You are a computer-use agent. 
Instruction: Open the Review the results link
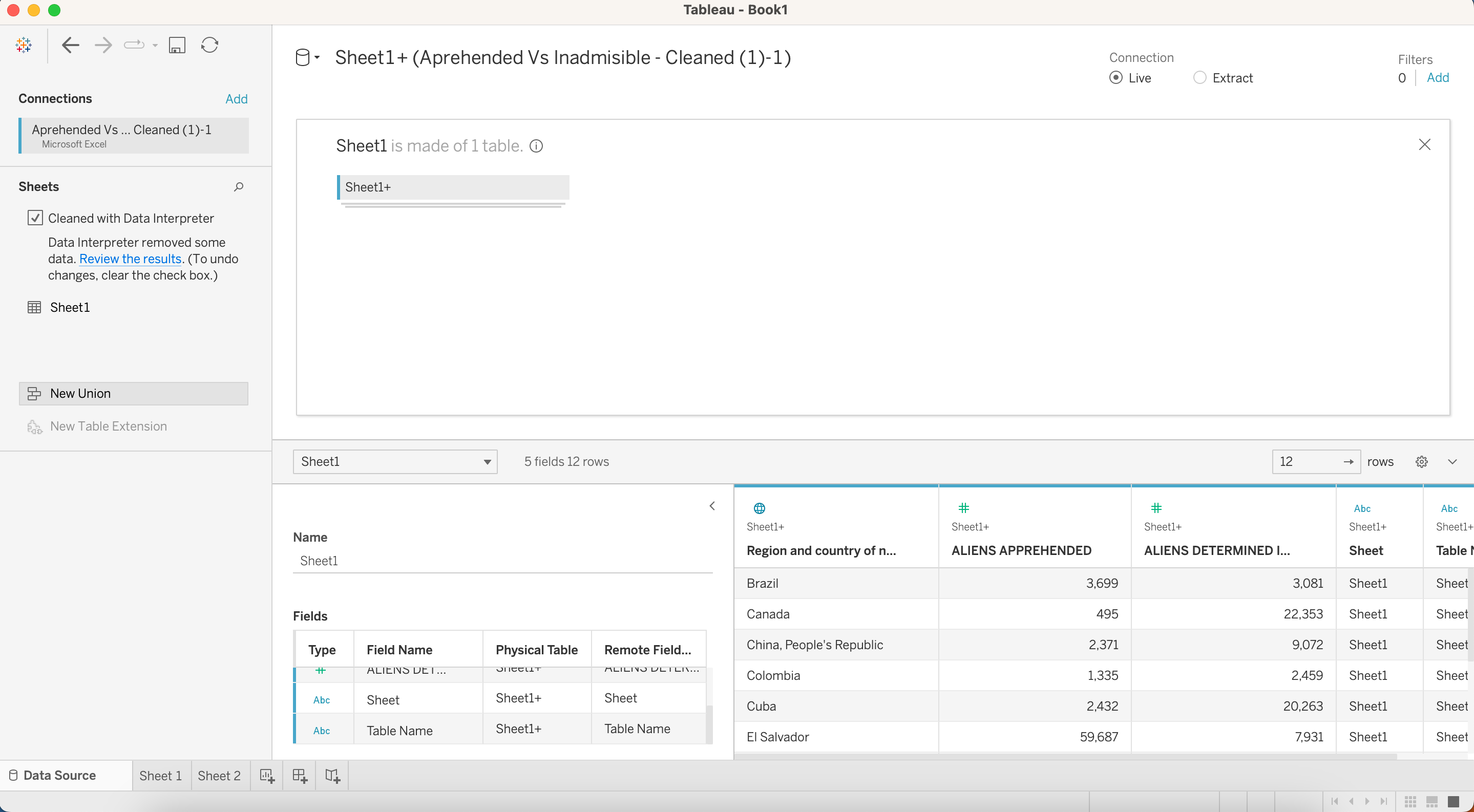(130, 259)
